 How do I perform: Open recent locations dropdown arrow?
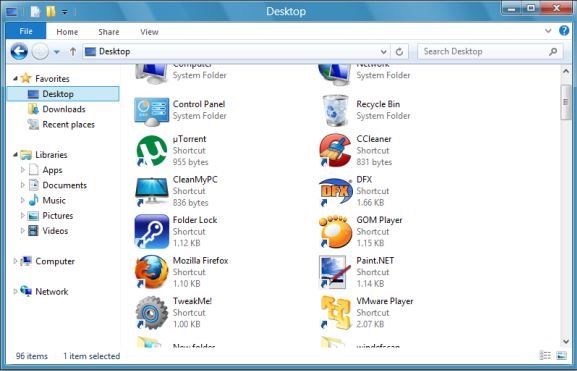pos(56,52)
